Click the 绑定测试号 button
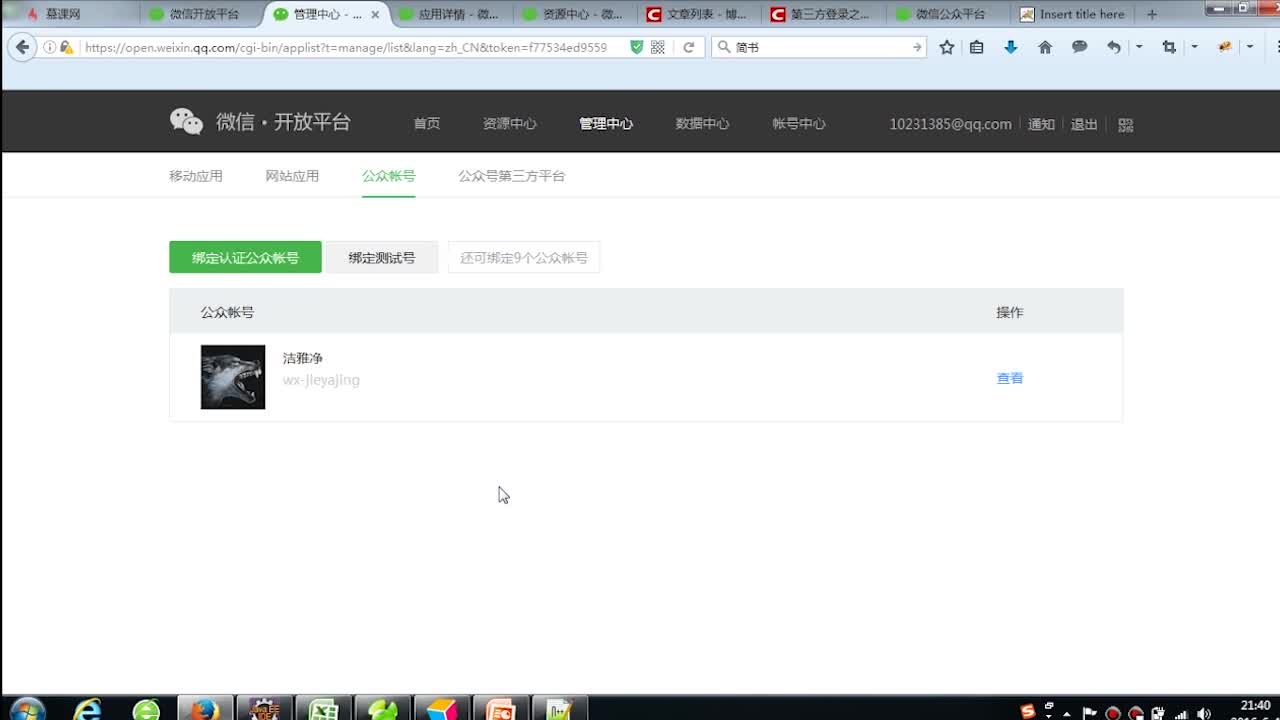 [382, 257]
